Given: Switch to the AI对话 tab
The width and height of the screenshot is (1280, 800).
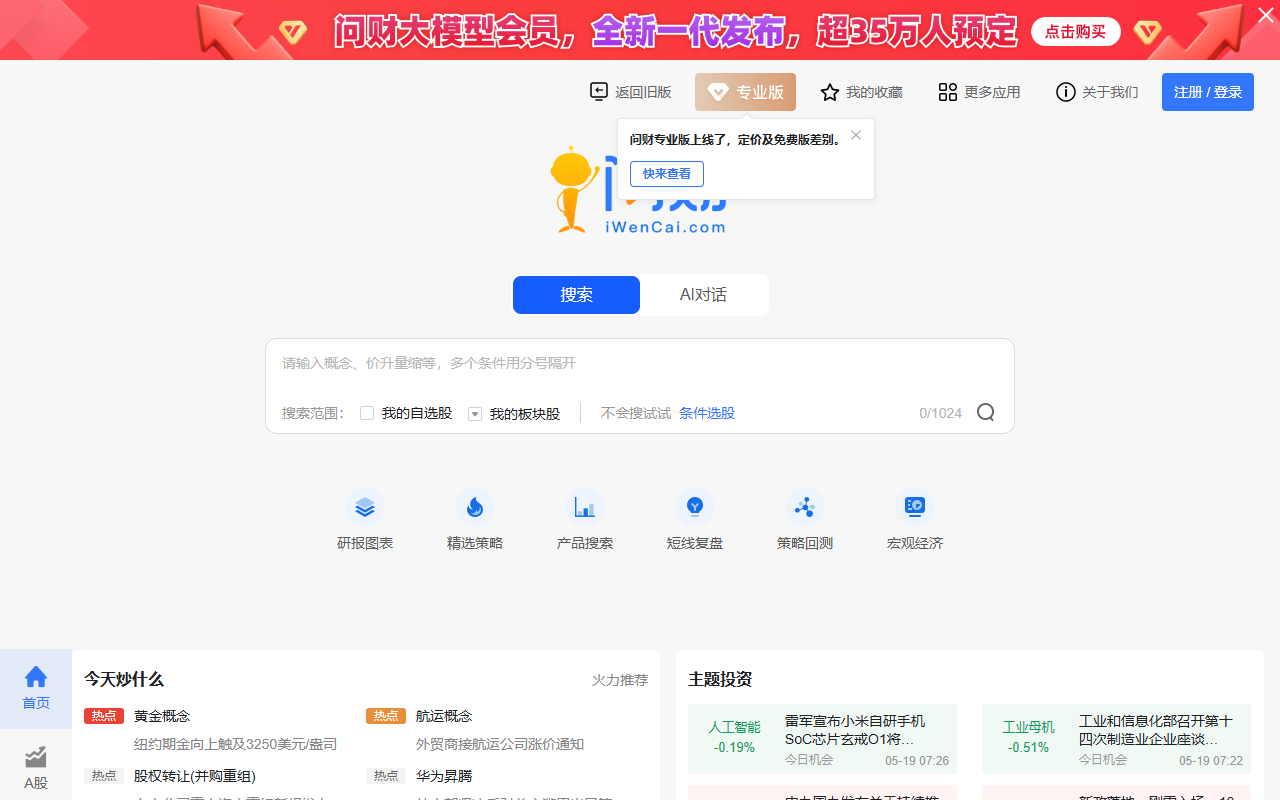Looking at the screenshot, I should click(704, 295).
